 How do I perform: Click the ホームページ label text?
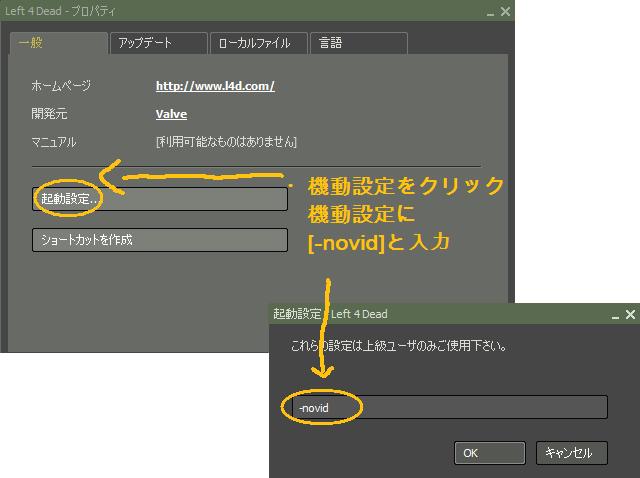pyautogui.click(x=61, y=86)
